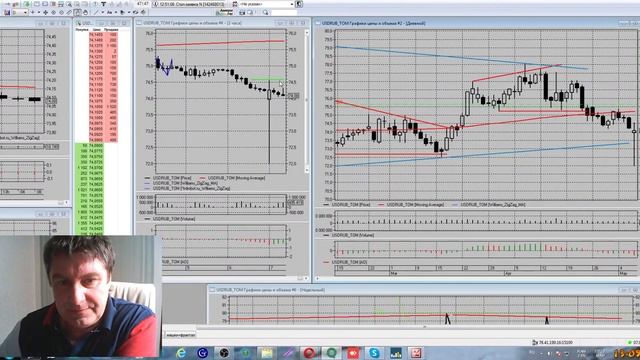This screenshot has width=640, height=360.
Task: Click scroll-up arrow of hourly chart scrollbar
Action: pos(307,32)
